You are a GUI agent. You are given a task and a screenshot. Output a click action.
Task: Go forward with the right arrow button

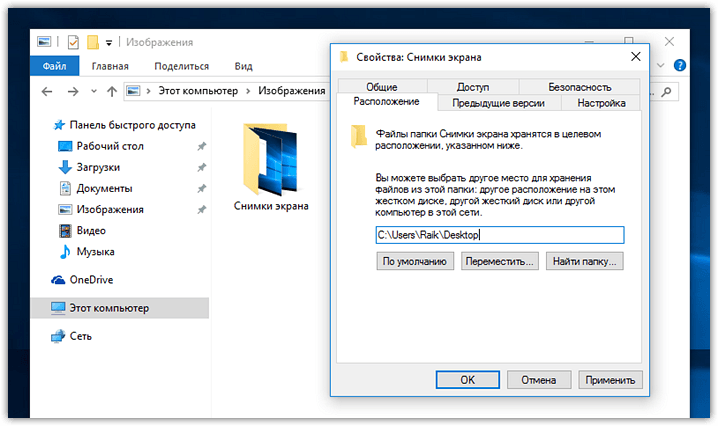[73, 91]
